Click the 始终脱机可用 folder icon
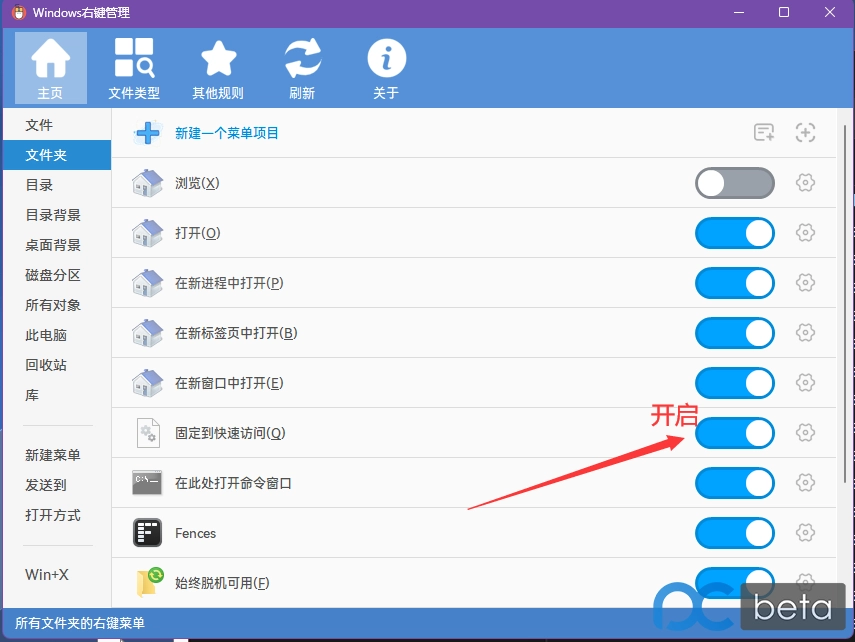This screenshot has width=855, height=642. click(x=146, y=583)
